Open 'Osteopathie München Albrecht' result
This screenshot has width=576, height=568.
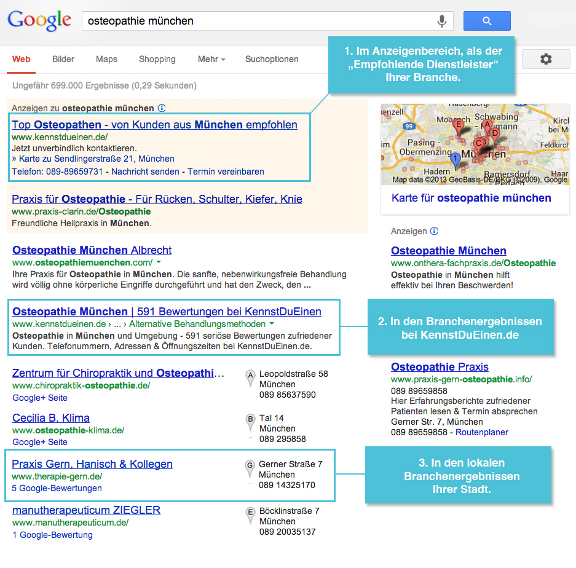coord(92,250)
